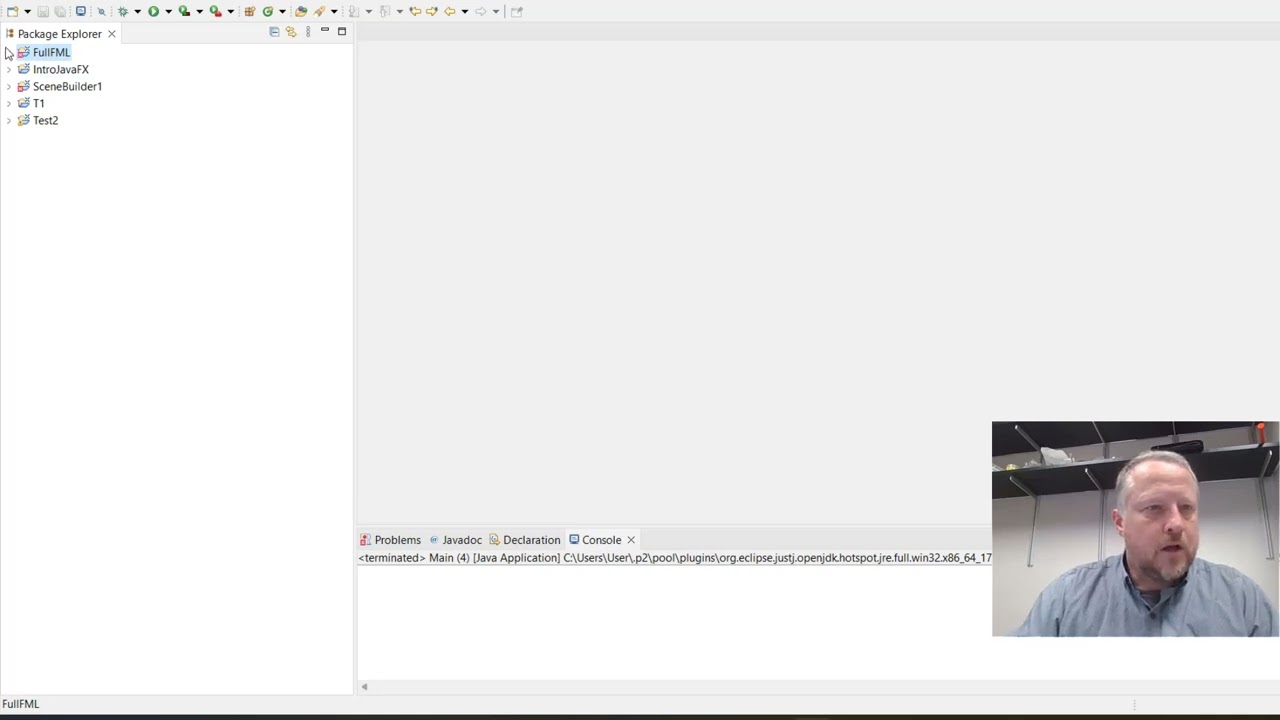Image resolution: width=1280 pixels, height=720 pixels.
Task: Open the Run configurations dropdown arrow
Action: click(168, 11)
